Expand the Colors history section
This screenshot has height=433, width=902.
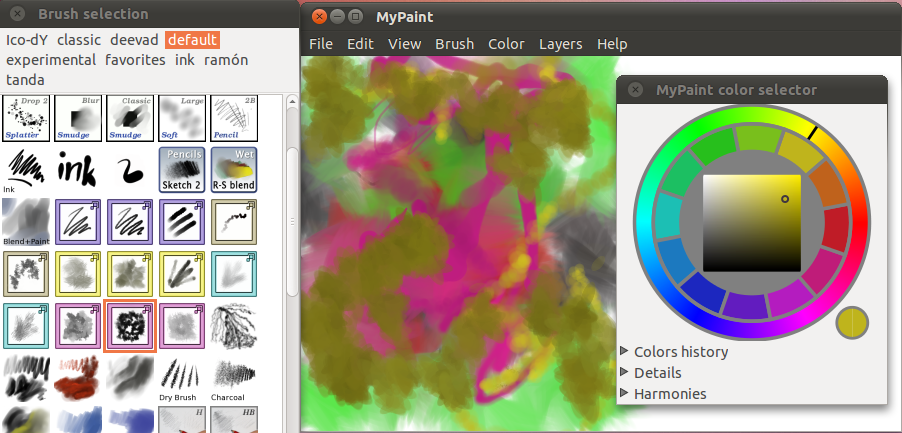pos(674,351)
